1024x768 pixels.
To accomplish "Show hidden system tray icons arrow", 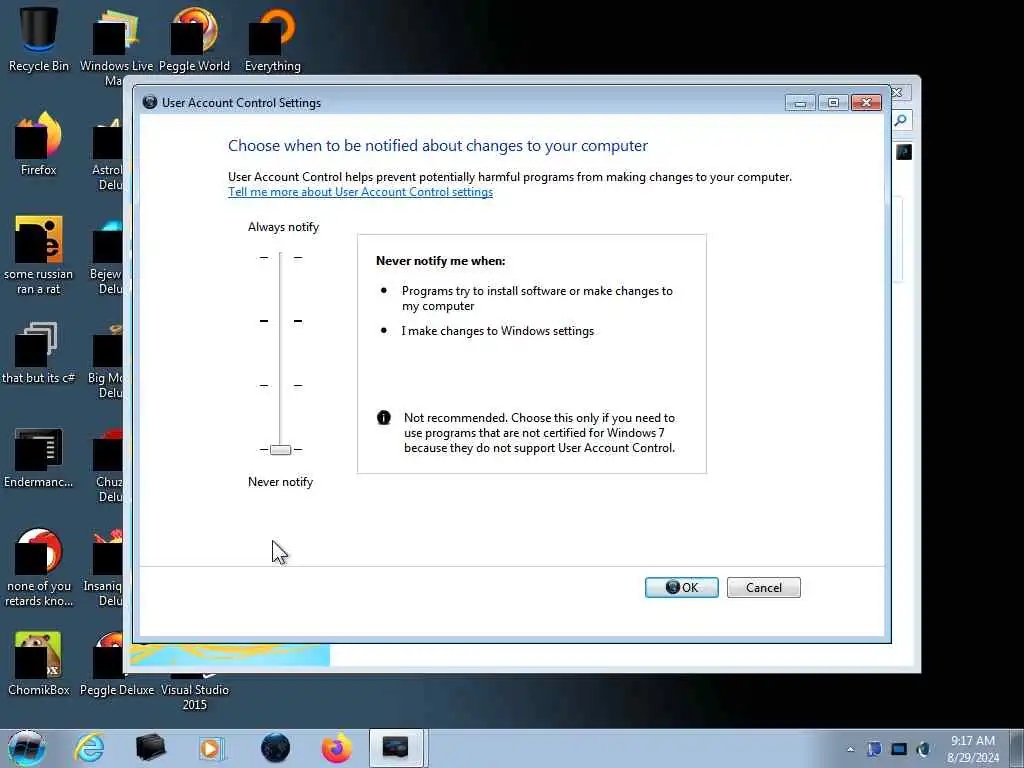I will [850, 750].
